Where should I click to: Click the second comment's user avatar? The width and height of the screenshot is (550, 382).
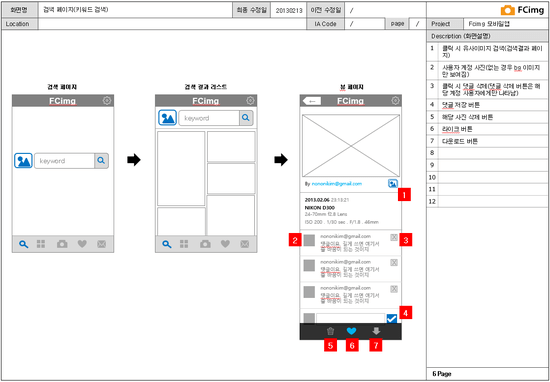click(309, 266)
